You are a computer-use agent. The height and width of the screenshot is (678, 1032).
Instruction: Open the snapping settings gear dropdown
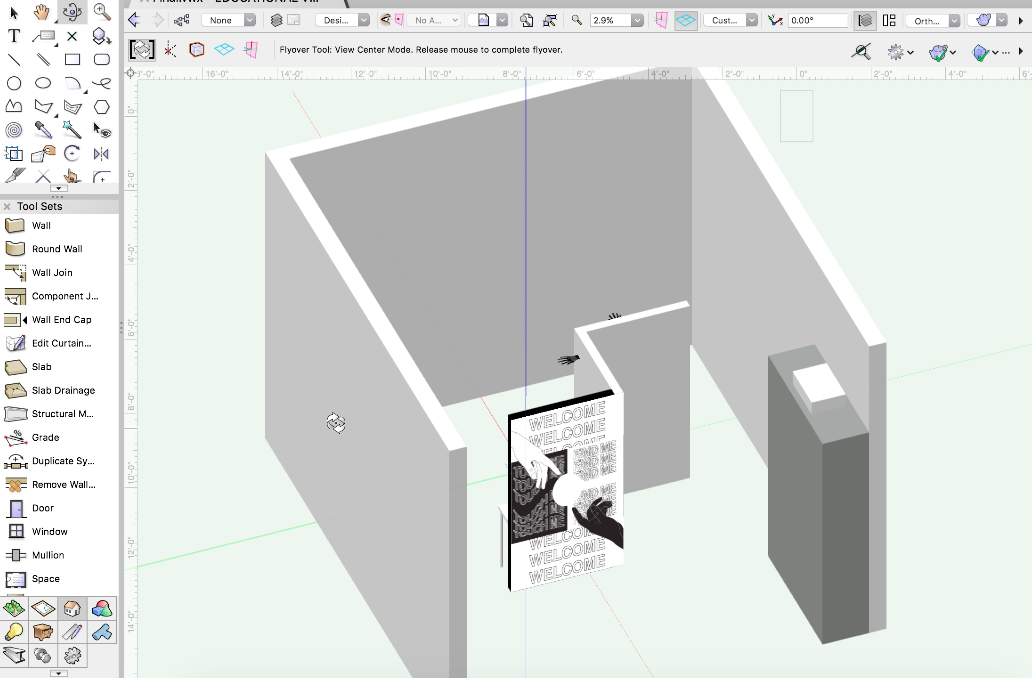click(x=900, y=51)
